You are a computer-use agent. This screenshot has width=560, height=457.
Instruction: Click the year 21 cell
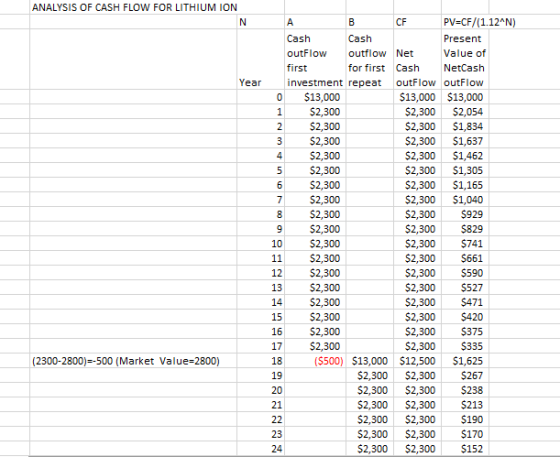(261, 405)
